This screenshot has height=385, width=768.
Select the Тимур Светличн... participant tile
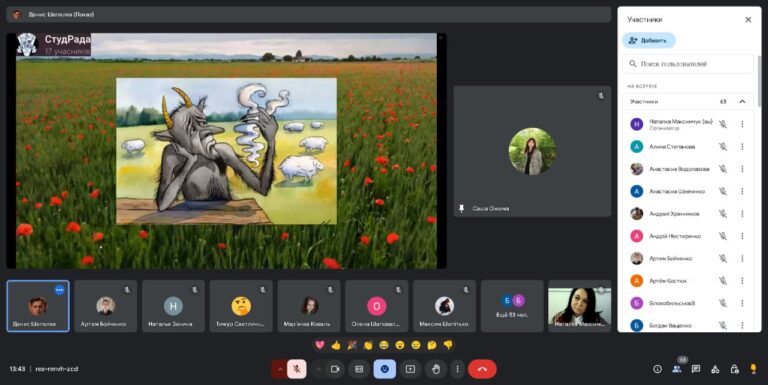coord(241,306)
